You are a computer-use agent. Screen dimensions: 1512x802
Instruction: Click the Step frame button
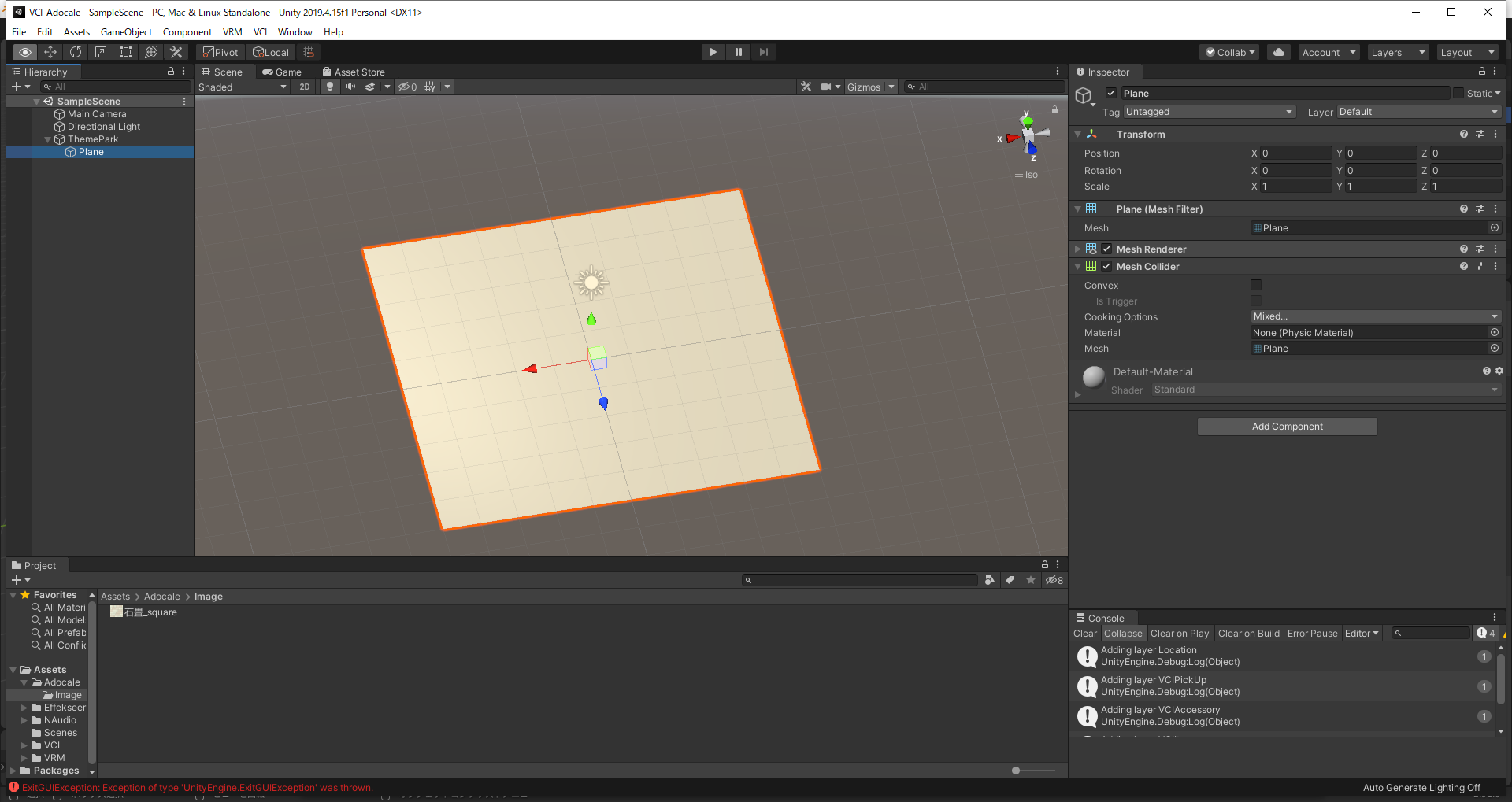tap(763, 52)
